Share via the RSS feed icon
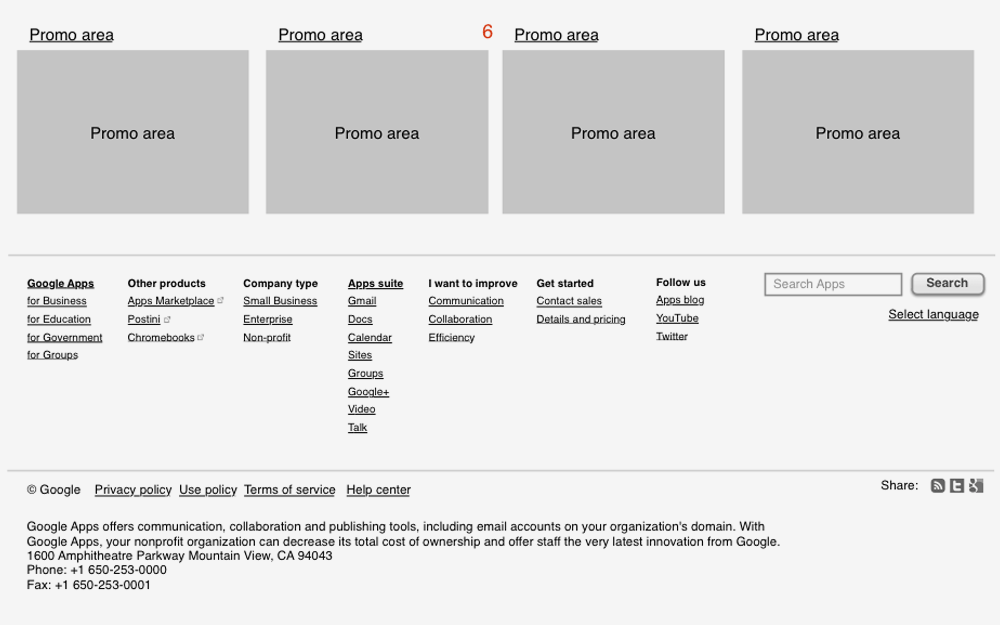Viewport: 1000px width, 625px height. [938, 485]
